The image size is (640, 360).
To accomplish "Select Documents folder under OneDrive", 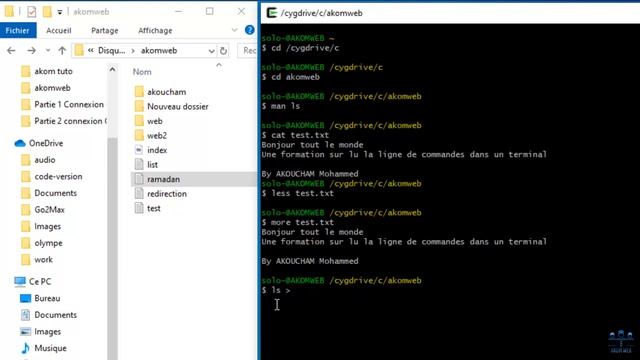I will coord(55,193).
